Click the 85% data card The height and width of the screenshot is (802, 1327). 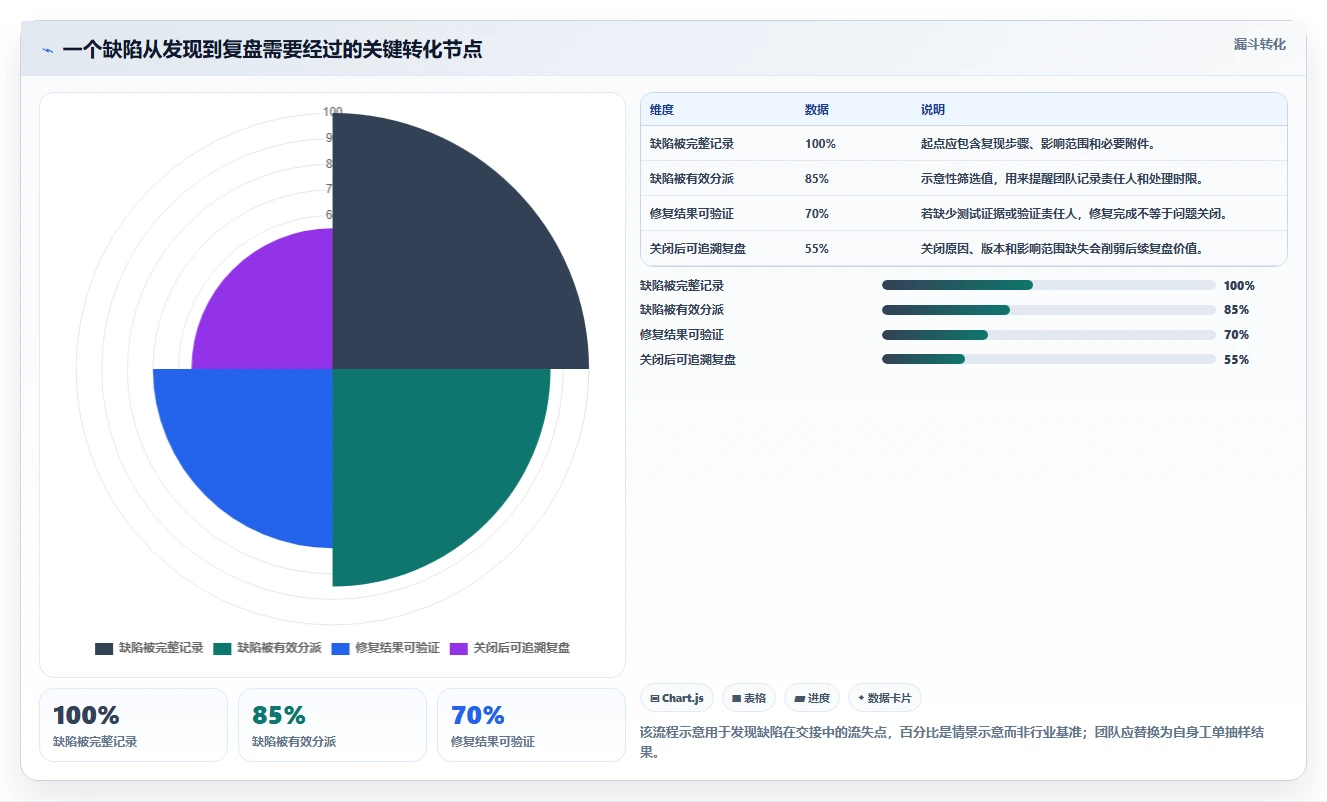(332, 725)
